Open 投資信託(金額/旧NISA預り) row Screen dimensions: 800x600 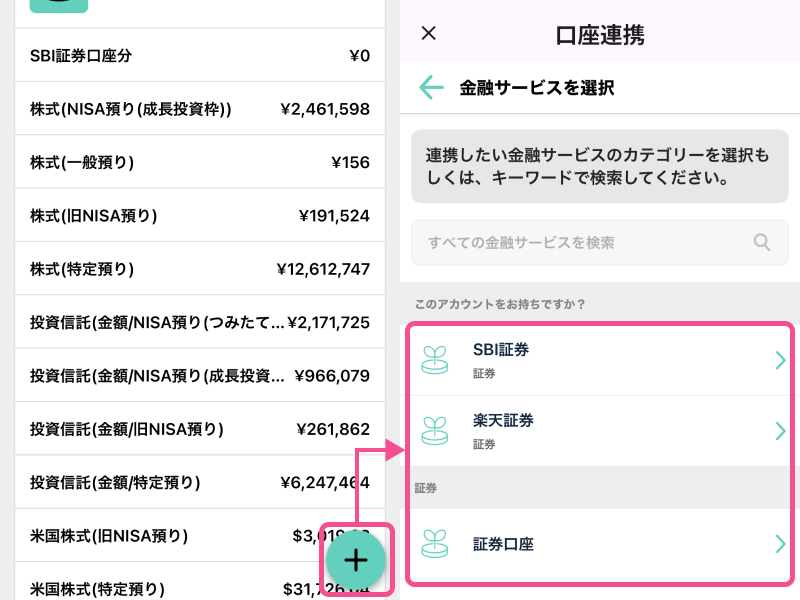click(200, 429)
